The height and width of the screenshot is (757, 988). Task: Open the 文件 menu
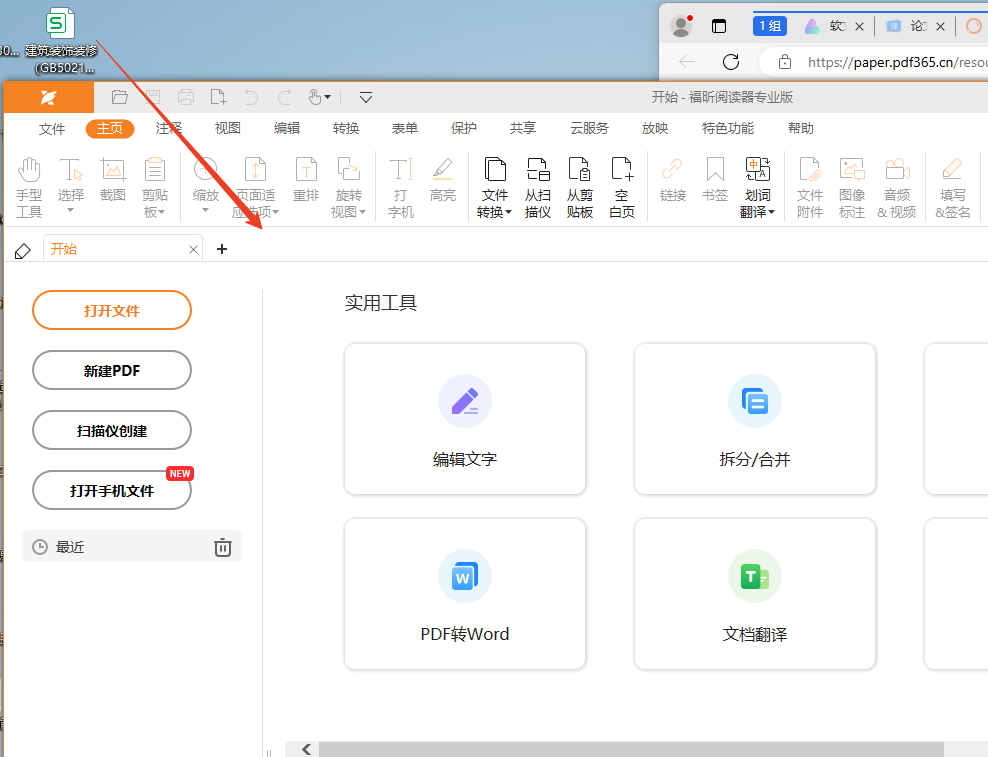(x=52, y=128)
